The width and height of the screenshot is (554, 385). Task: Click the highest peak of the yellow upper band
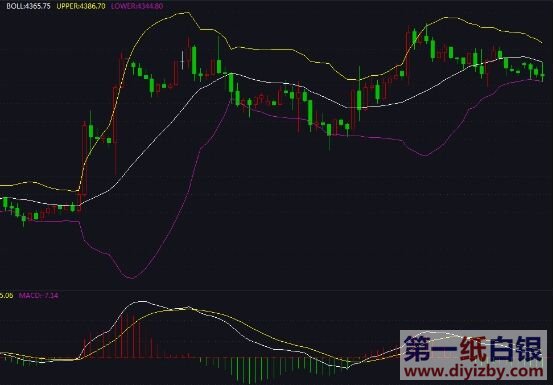pyautogui.click(x=188, y=13)
